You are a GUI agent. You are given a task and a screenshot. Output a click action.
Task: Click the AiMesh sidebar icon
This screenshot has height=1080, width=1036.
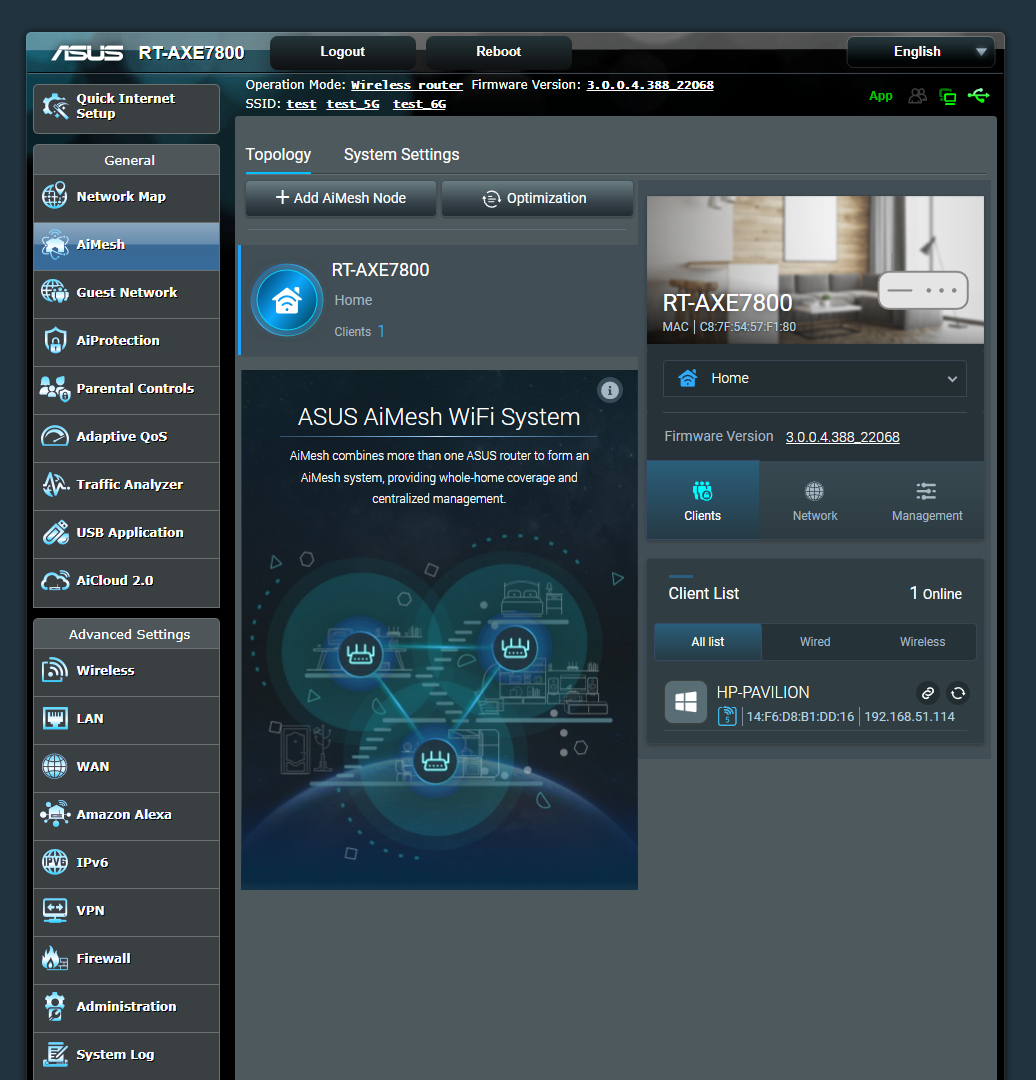tap(54, 244)
